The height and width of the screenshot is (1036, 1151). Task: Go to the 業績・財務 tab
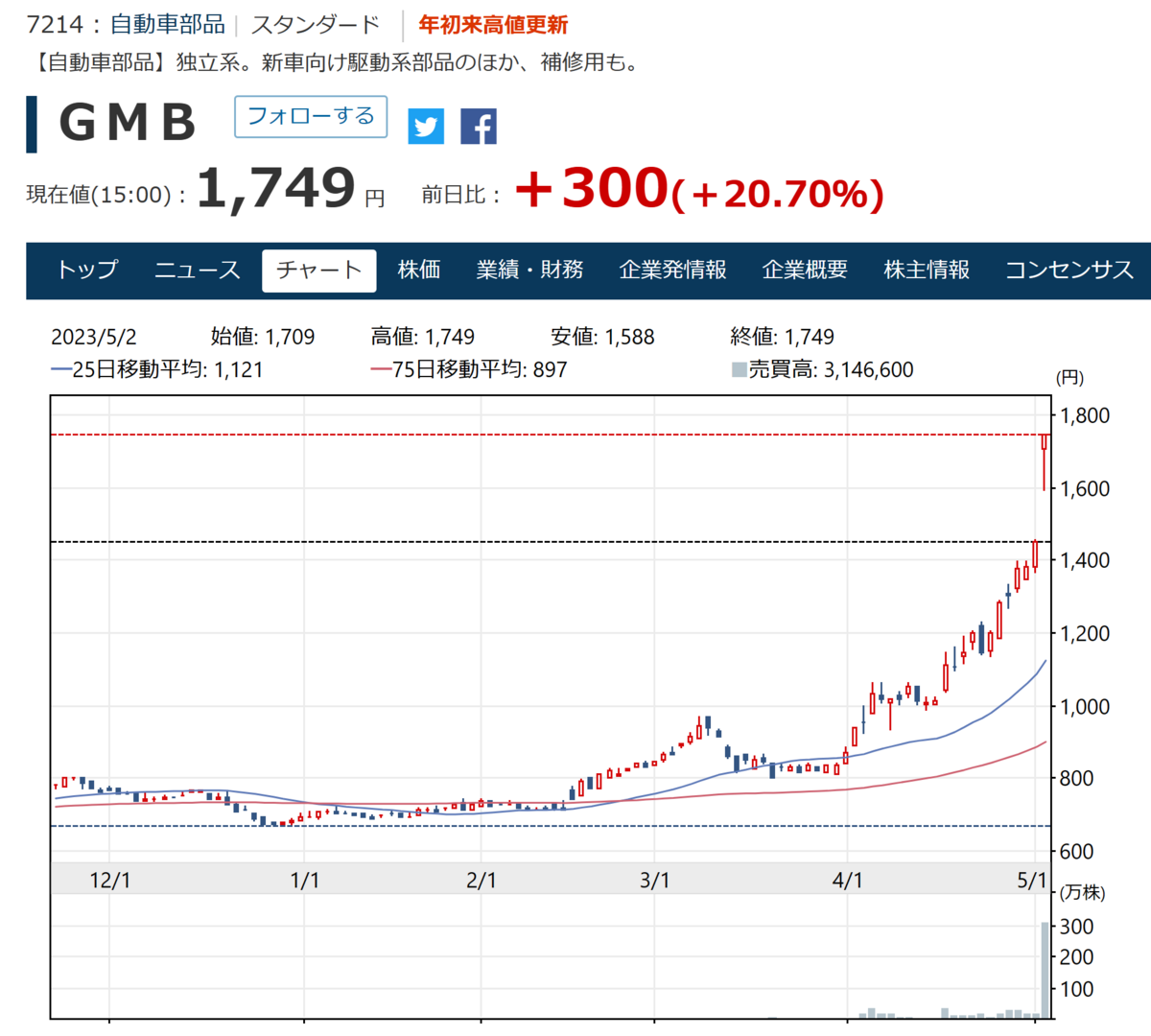[x=530, y=271]
